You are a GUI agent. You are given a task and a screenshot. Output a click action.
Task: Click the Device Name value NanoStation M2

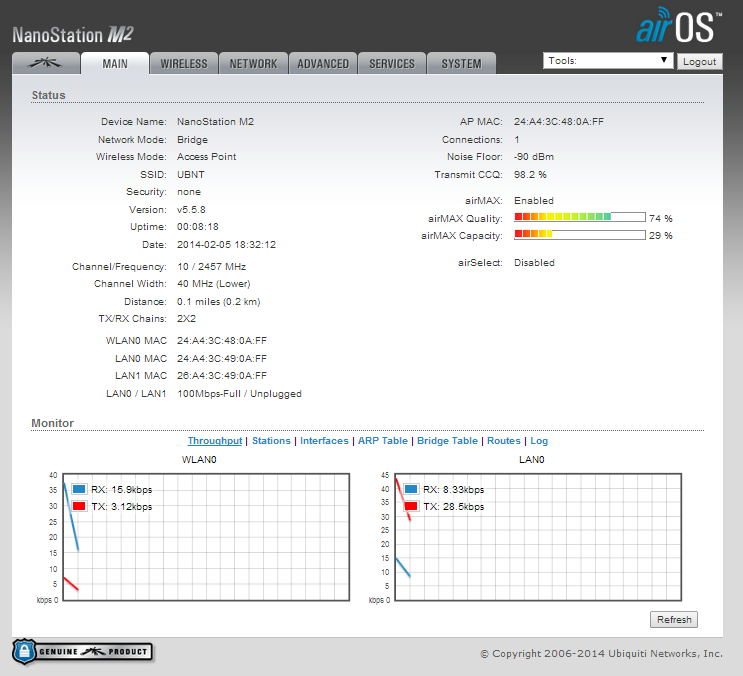click(x=216, y=122)
